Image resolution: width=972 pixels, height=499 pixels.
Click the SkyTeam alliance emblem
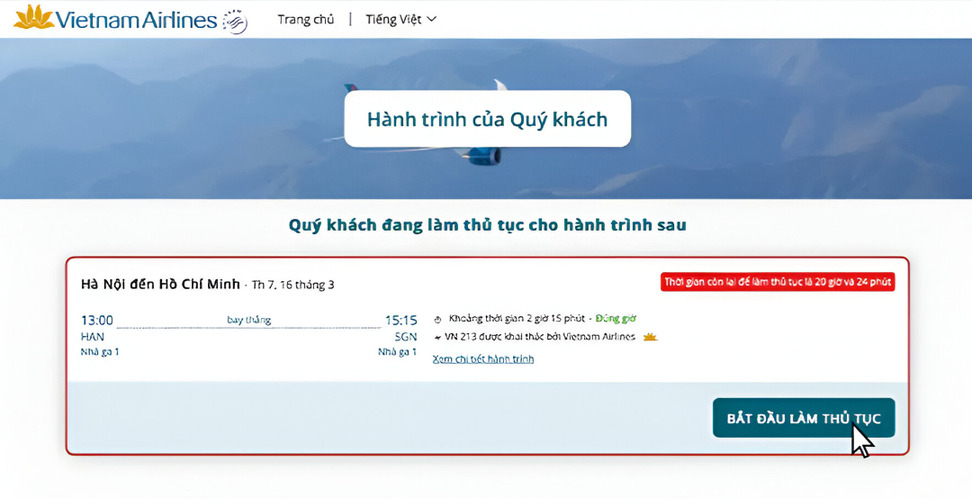coord(235,22)
